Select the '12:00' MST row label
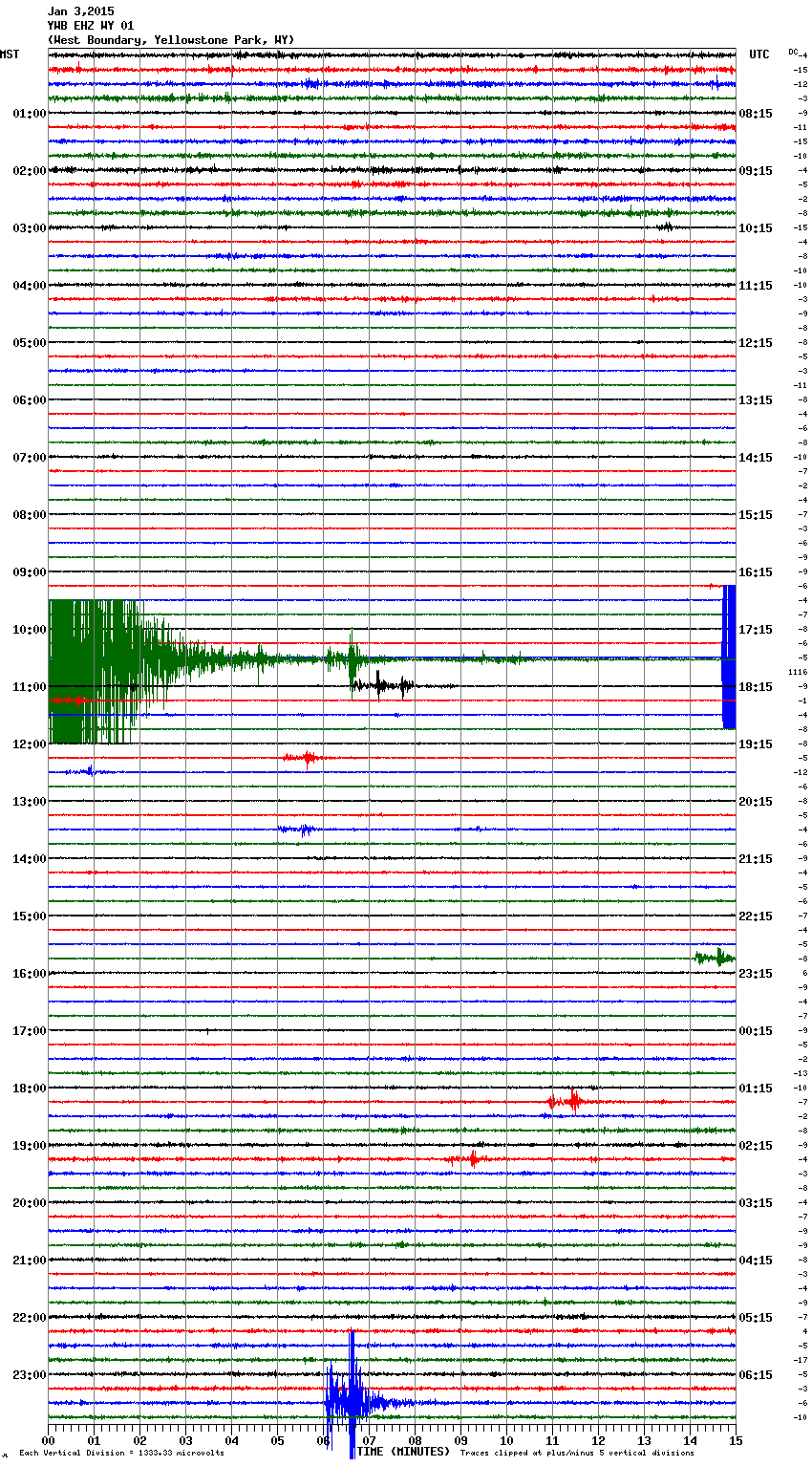The image size is (812, 1466). (30, 744)
